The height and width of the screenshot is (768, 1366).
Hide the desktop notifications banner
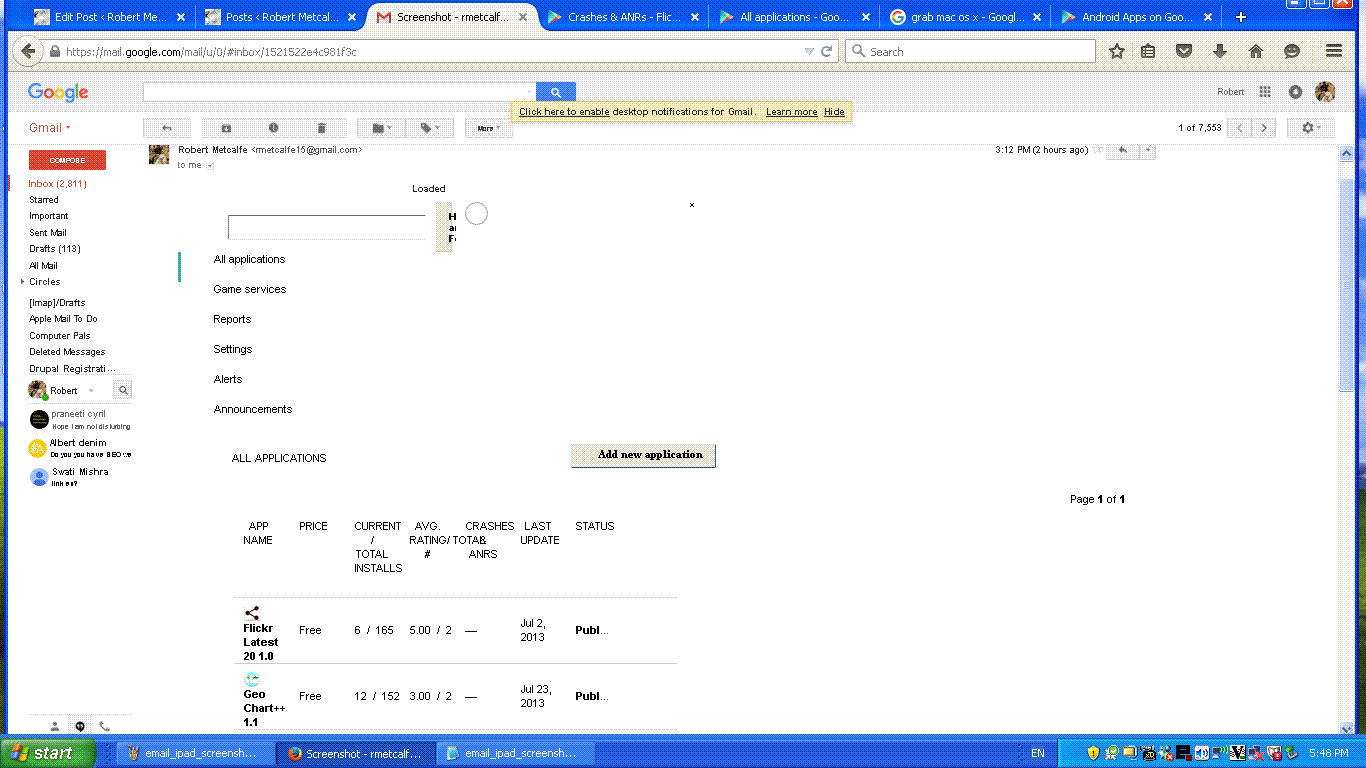pos(834,112)
